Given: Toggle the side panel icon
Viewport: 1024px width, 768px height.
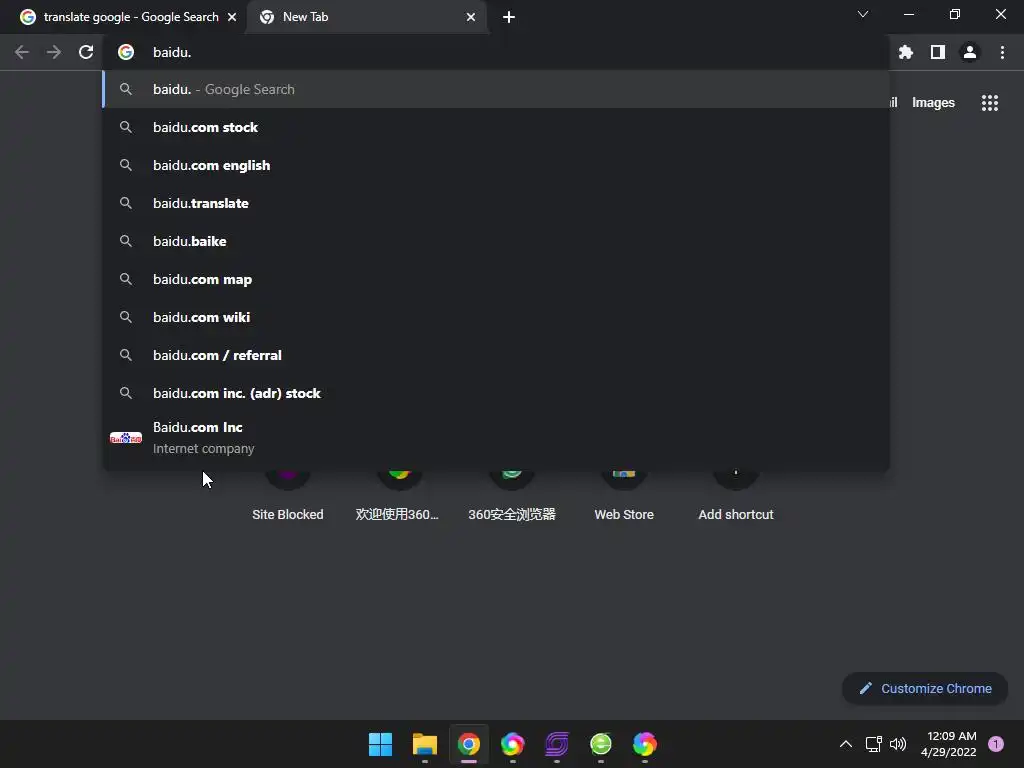Looking at the screenshot, I should click(938, 52).
